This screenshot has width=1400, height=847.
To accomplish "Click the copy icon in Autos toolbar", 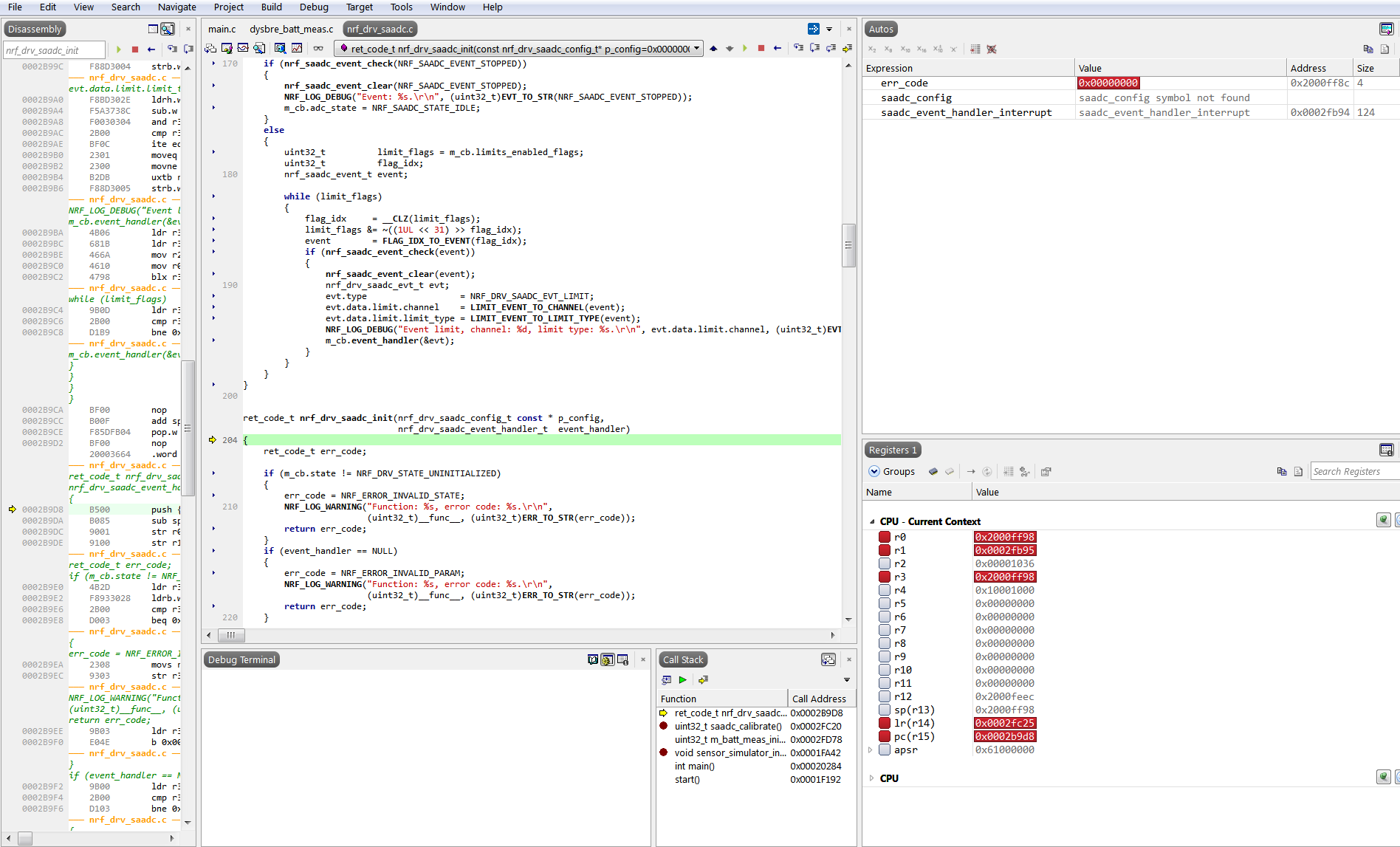I will click(x=1368, y=49).
